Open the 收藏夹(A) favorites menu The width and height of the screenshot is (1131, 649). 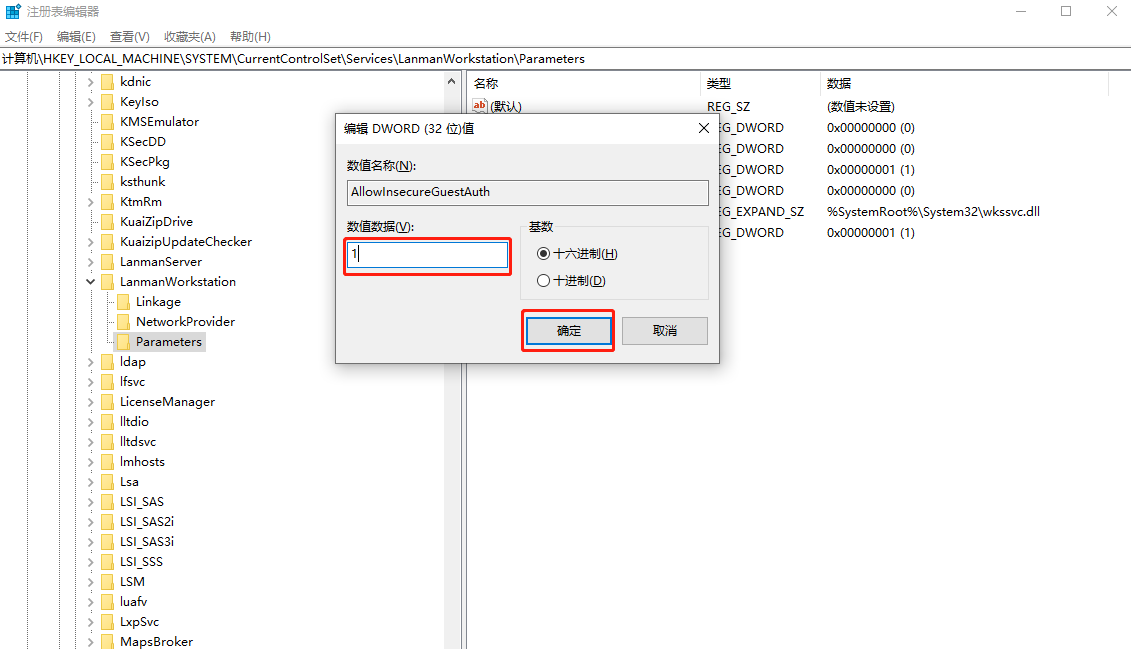[x=189, y=37]
